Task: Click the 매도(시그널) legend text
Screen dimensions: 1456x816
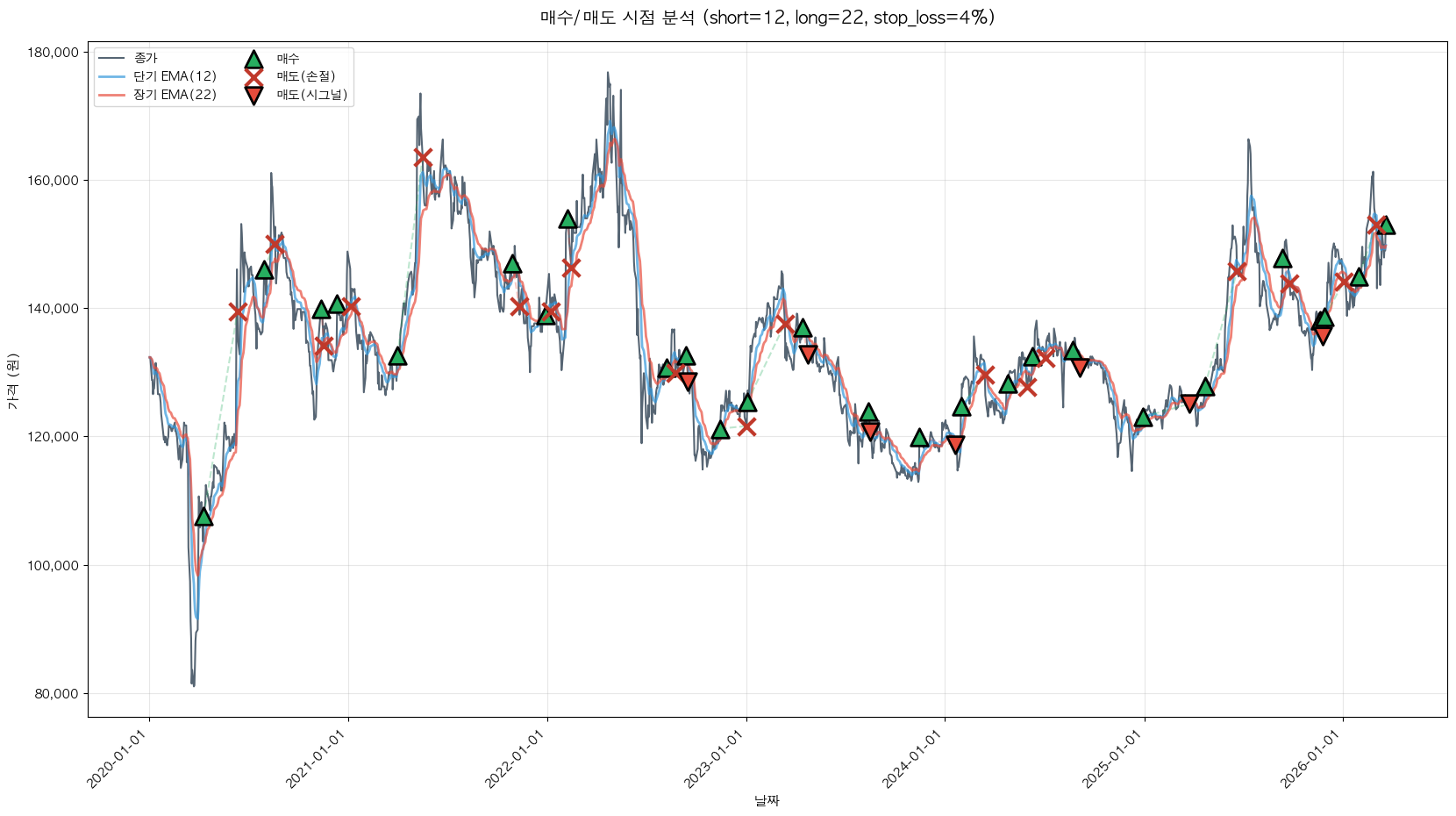Action: (312, 95)
